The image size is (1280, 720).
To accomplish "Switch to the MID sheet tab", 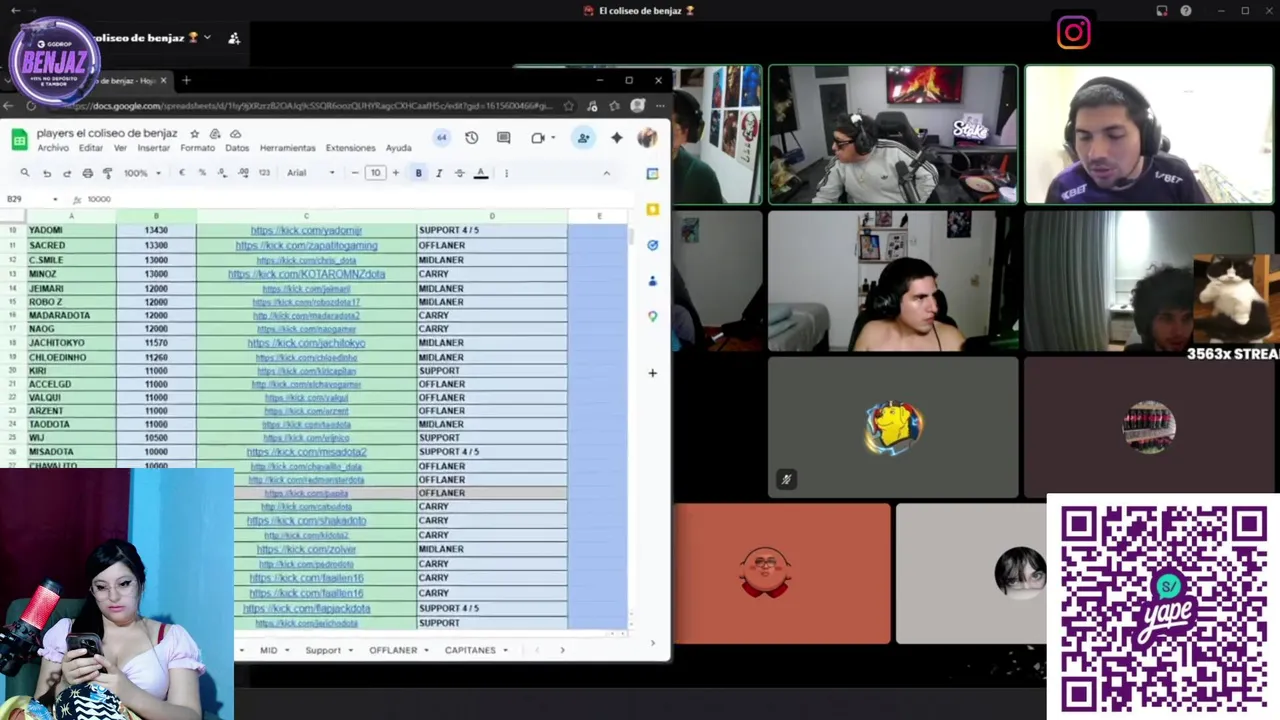I will tap(268, 650).
